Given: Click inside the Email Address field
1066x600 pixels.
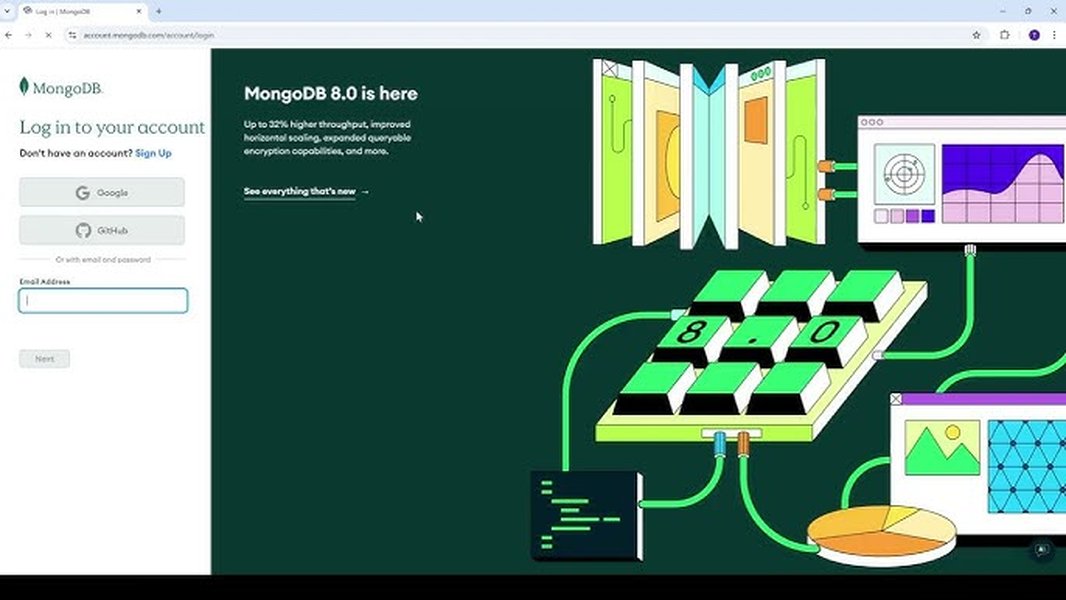Looking at the screenshot, I should 101,300.
